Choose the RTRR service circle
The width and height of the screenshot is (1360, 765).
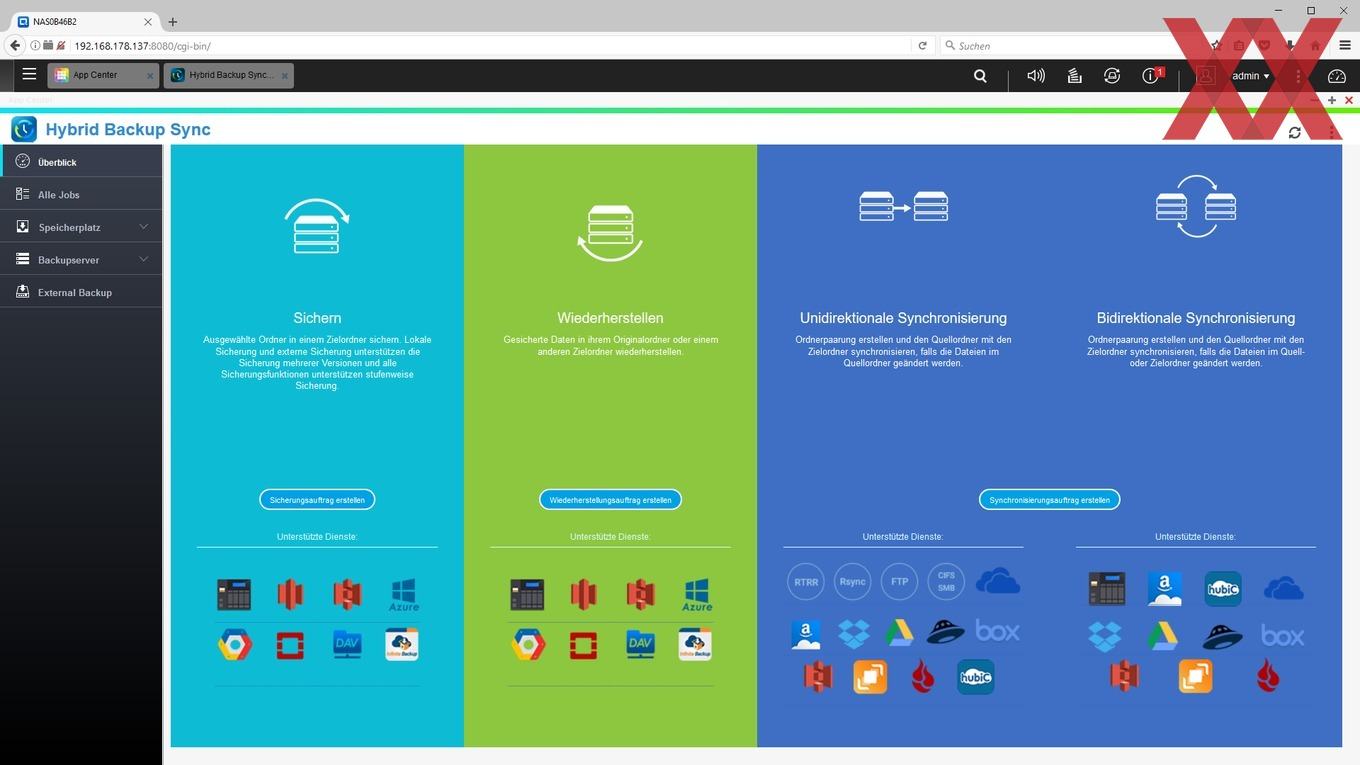point(805,582)
